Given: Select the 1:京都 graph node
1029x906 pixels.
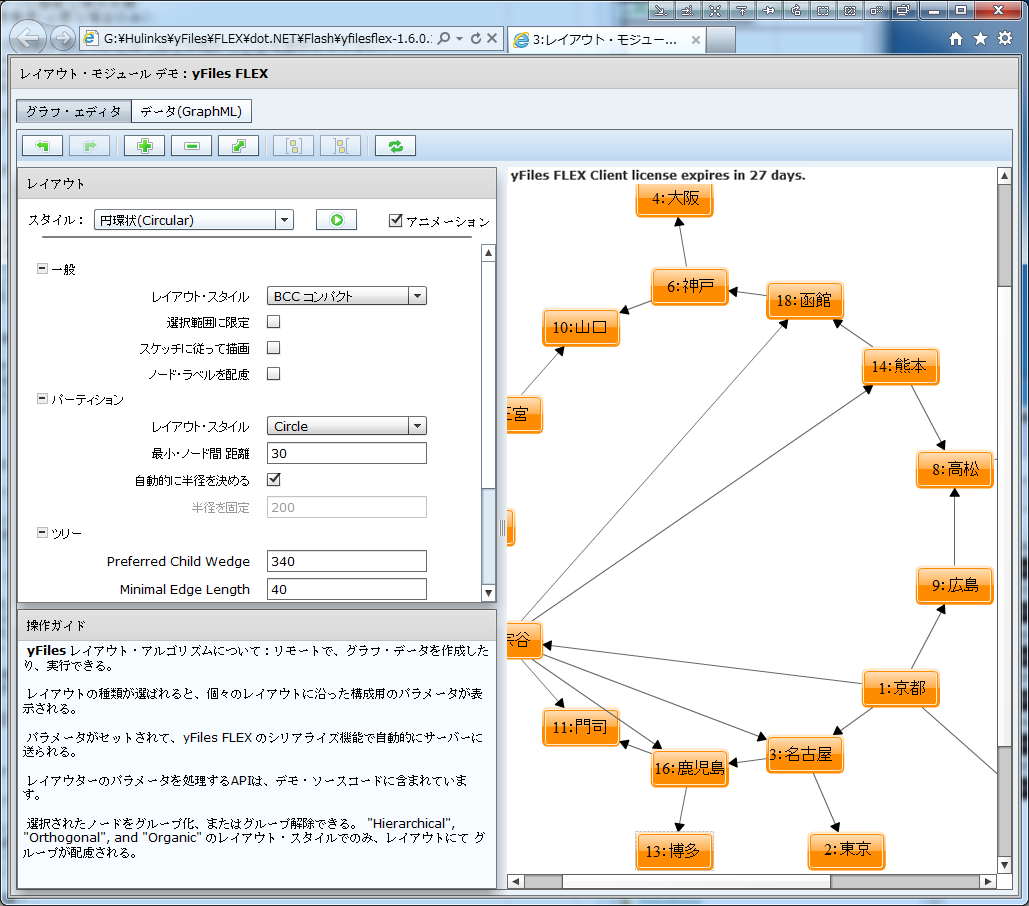Looking at the screenshot, I should pos(901,688).
